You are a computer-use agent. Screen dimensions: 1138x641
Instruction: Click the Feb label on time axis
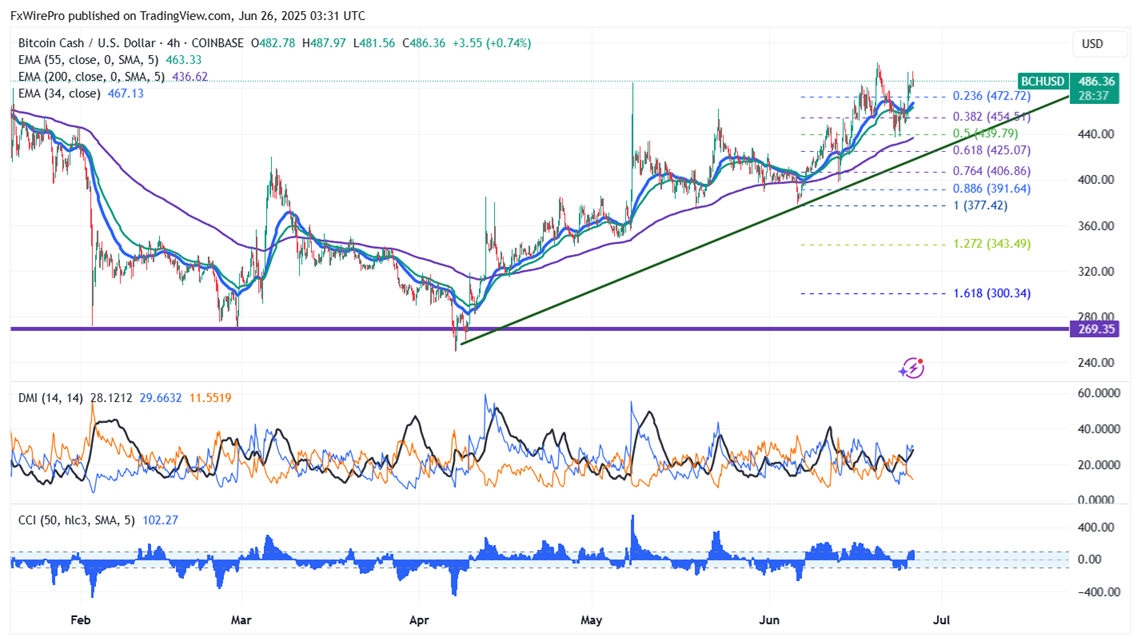coord(81,620)
